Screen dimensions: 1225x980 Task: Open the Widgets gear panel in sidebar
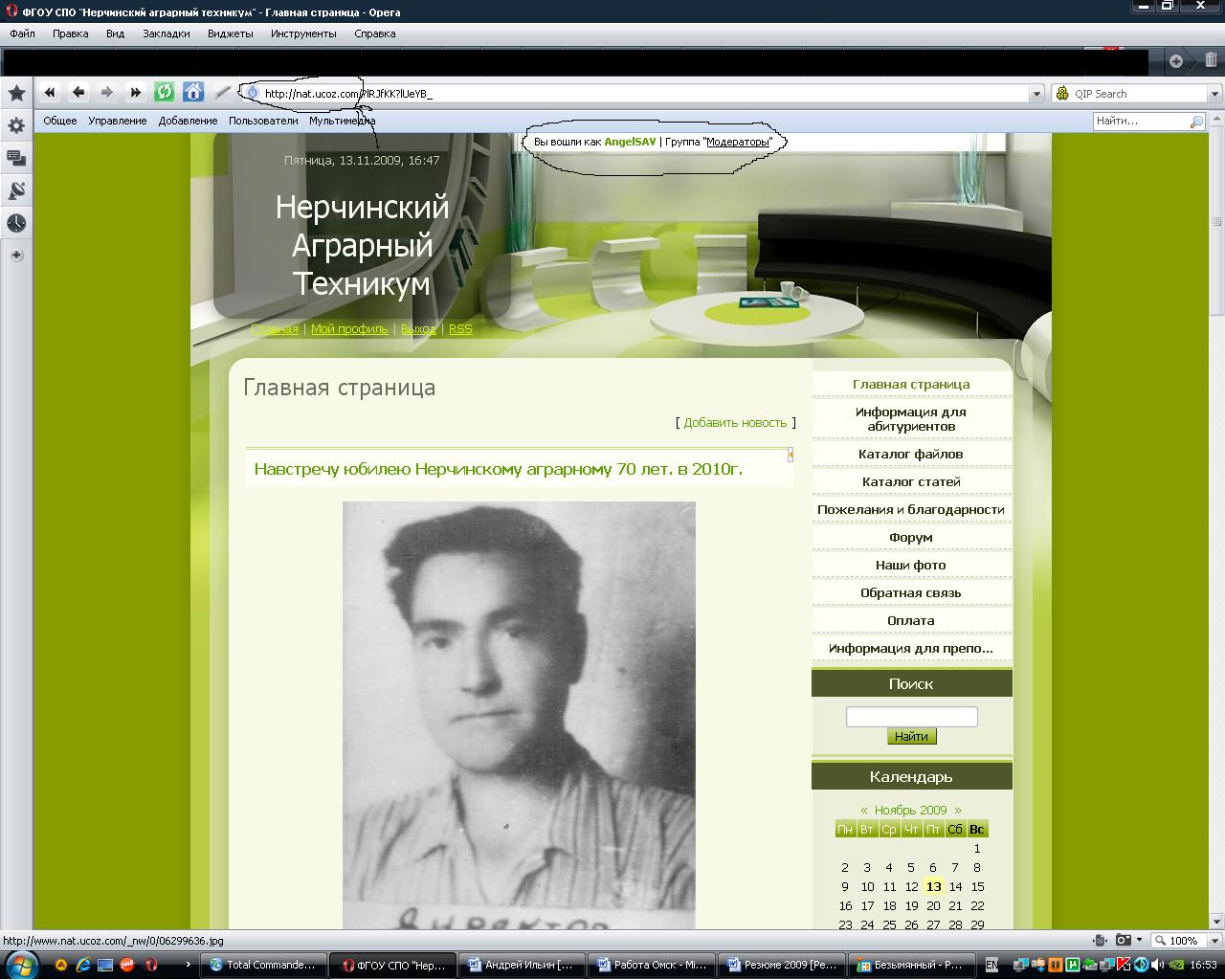(16, 125)
